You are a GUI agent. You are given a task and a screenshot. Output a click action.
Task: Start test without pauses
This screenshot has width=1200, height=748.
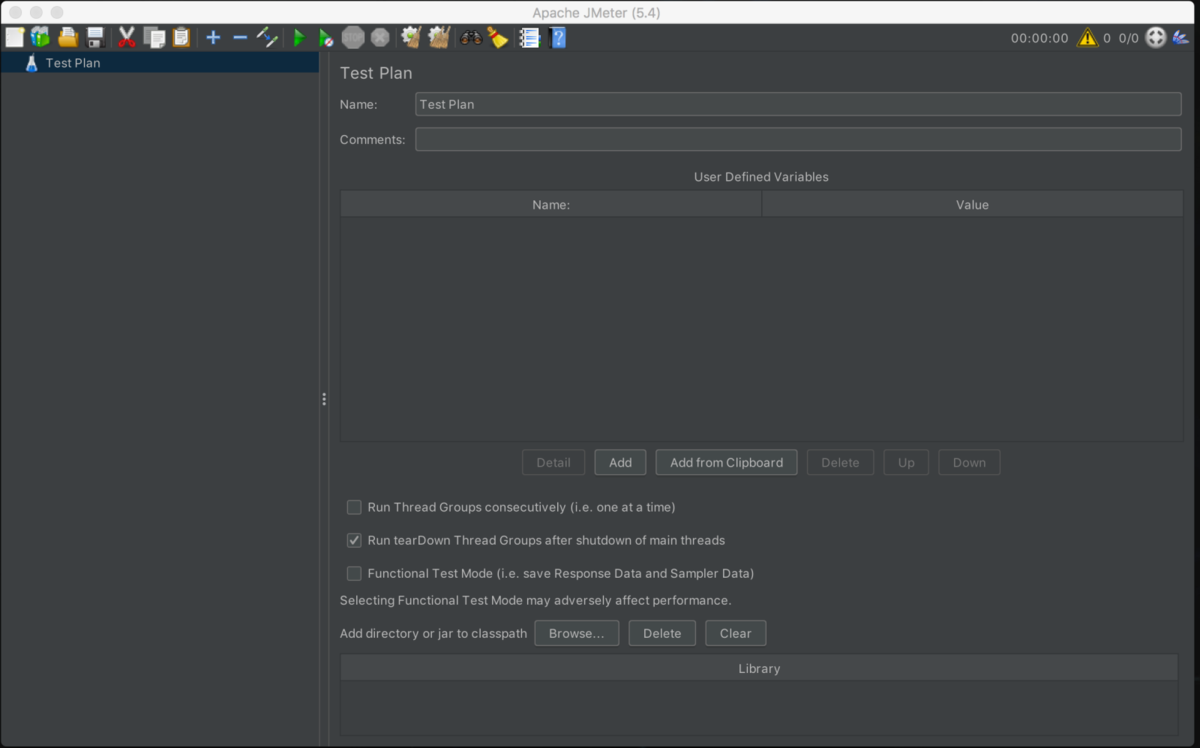pyautogui.click(x=324, y=37)
